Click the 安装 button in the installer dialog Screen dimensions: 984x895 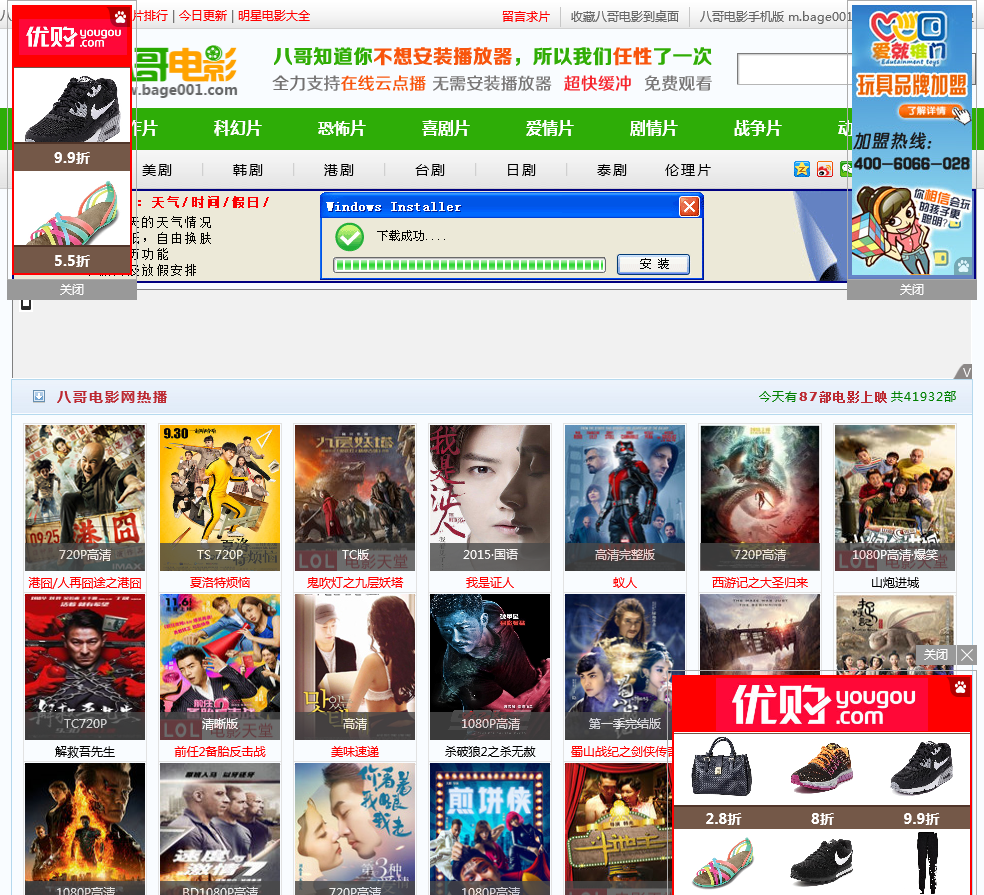[x=653, y=264]
